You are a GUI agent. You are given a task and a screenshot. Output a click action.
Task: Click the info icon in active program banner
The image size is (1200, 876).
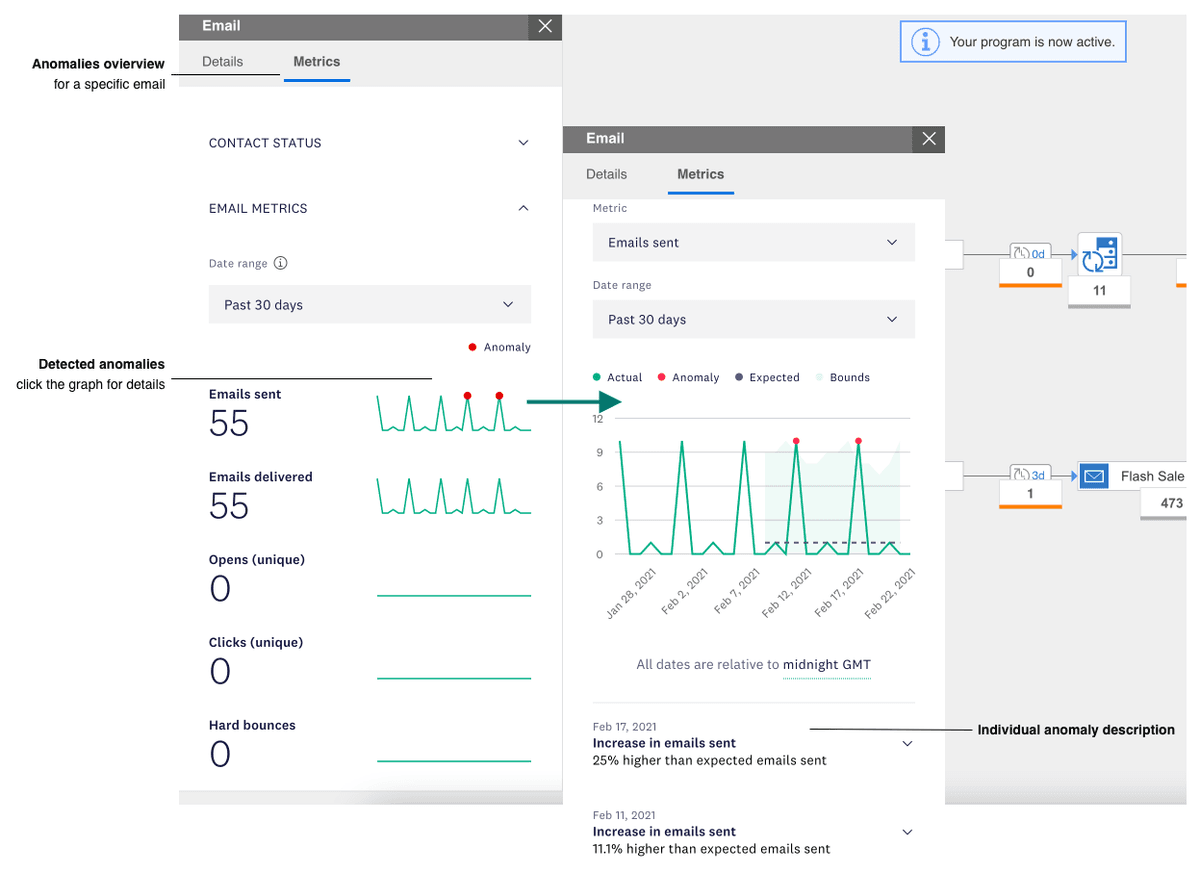tap(927, 42)
